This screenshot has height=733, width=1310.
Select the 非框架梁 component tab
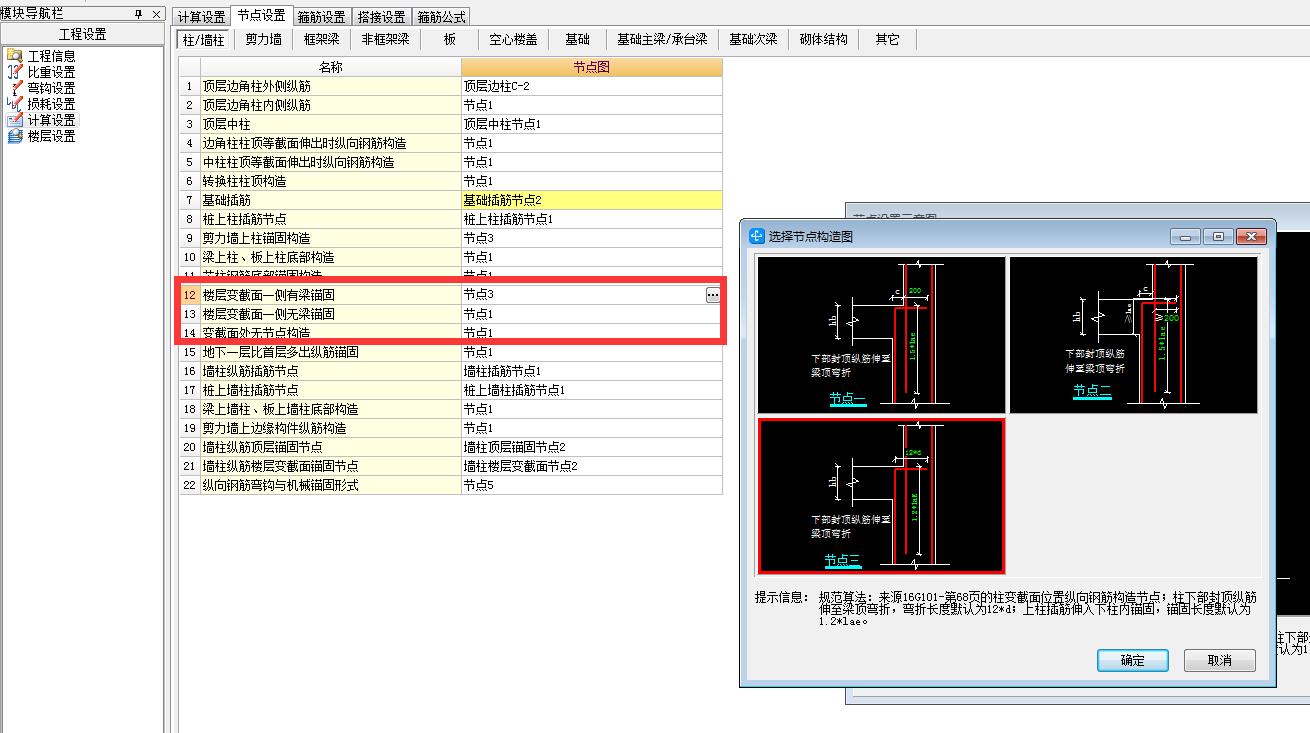click(x=385, y=39)
